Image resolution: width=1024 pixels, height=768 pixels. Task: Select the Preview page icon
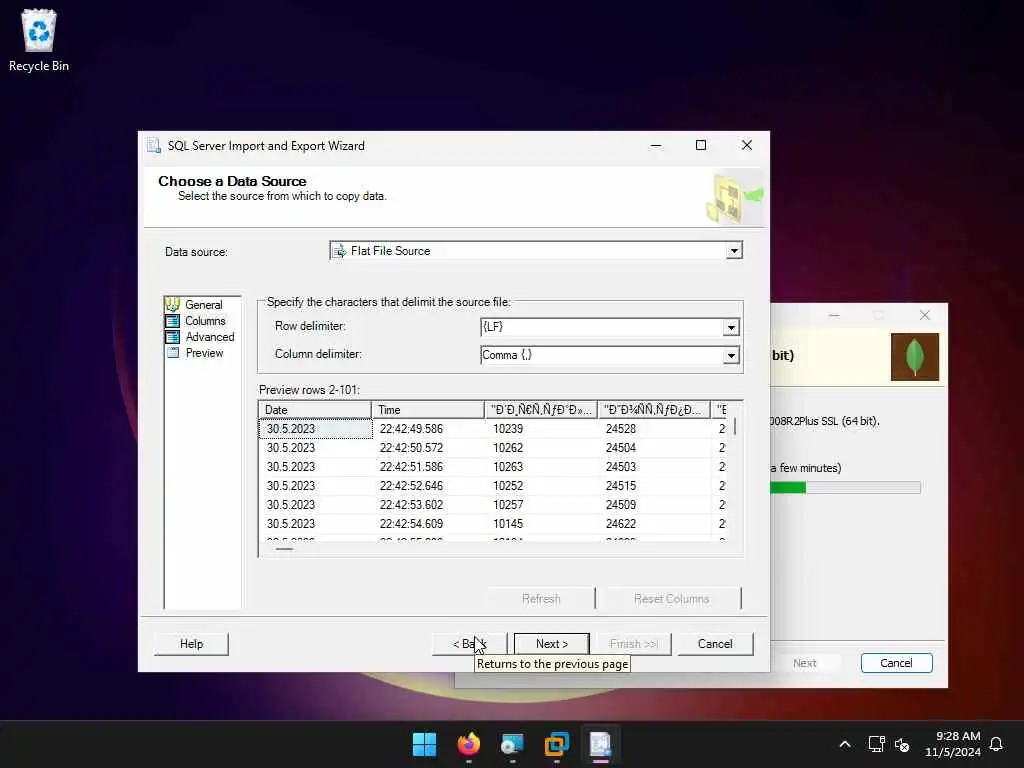[x=172, y=353]
